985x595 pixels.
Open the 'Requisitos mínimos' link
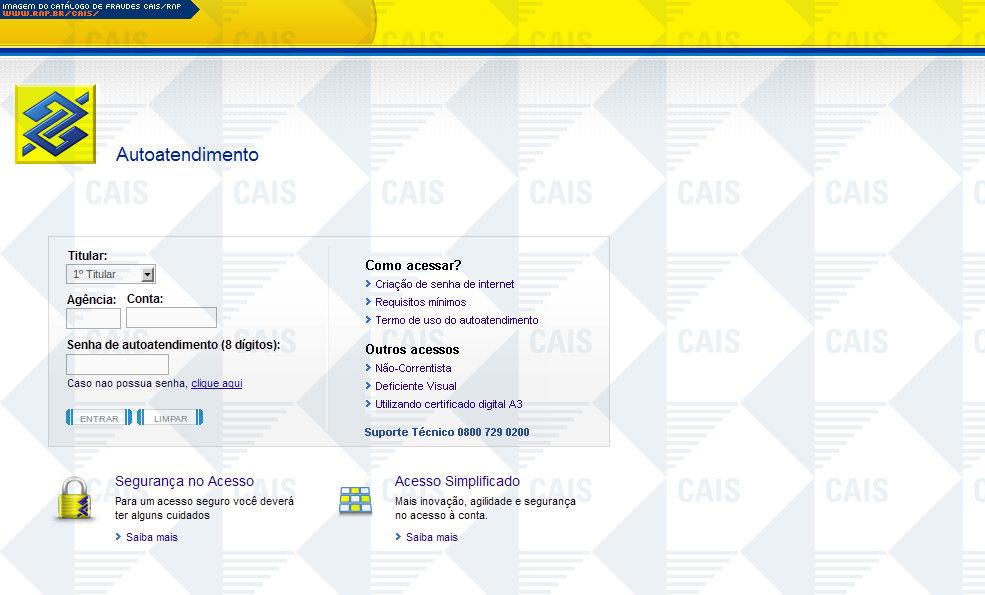coord(420,302)
